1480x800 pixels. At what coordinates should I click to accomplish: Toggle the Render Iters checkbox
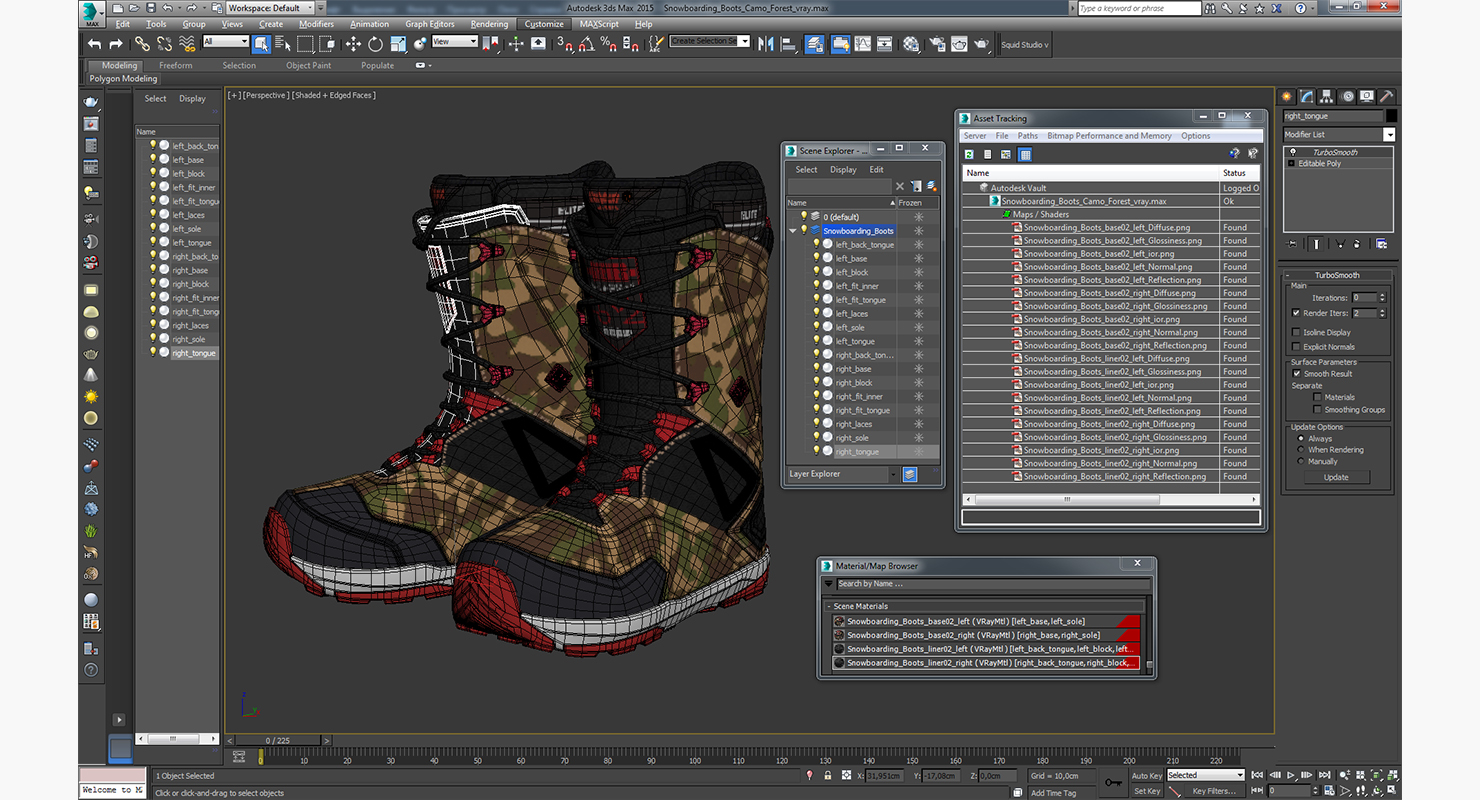pyautogui.click(x=1297, y=313)
